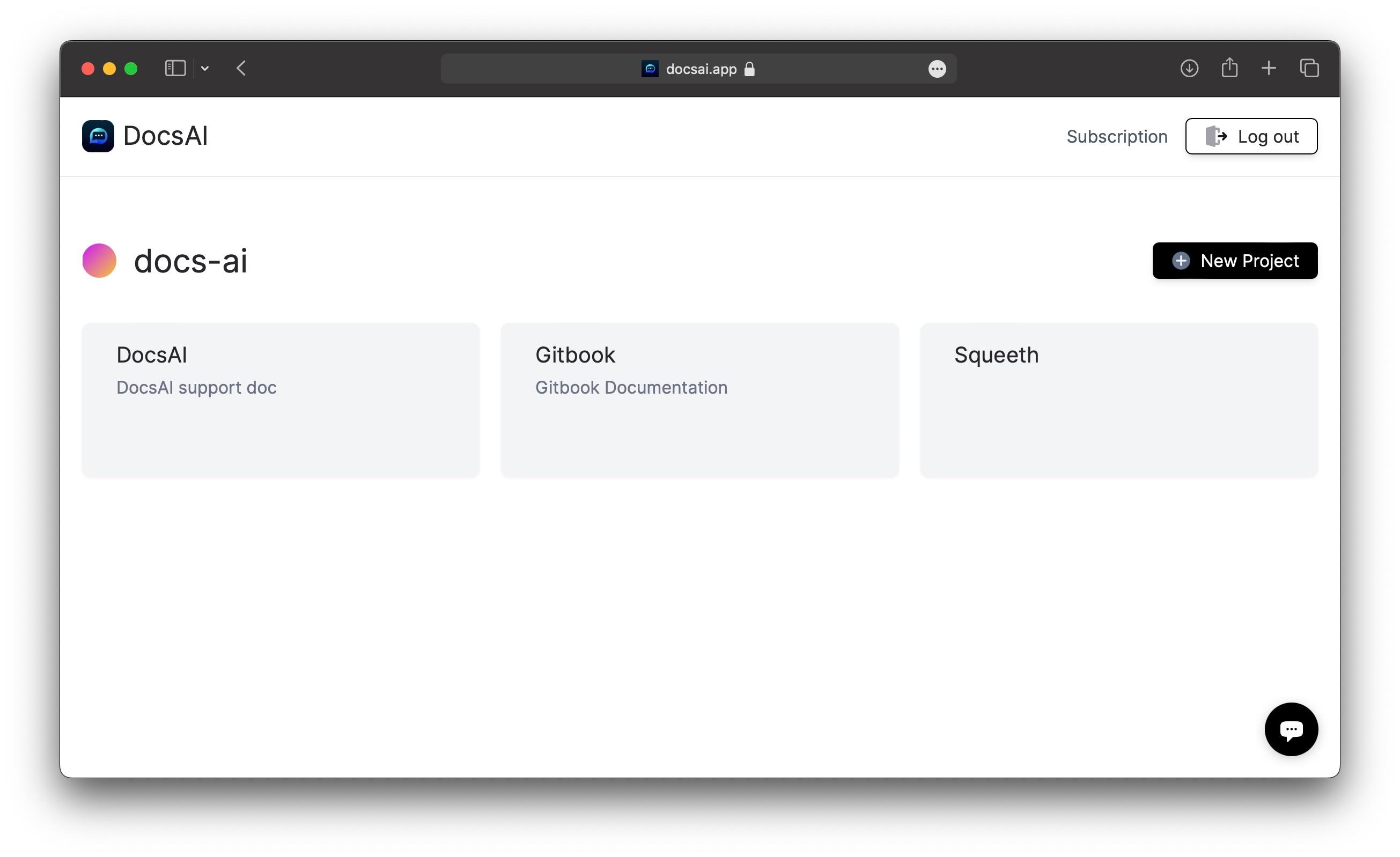Click the Log out button
The height and width of the screenshot is (857, 1400).
click(1250, 136)
